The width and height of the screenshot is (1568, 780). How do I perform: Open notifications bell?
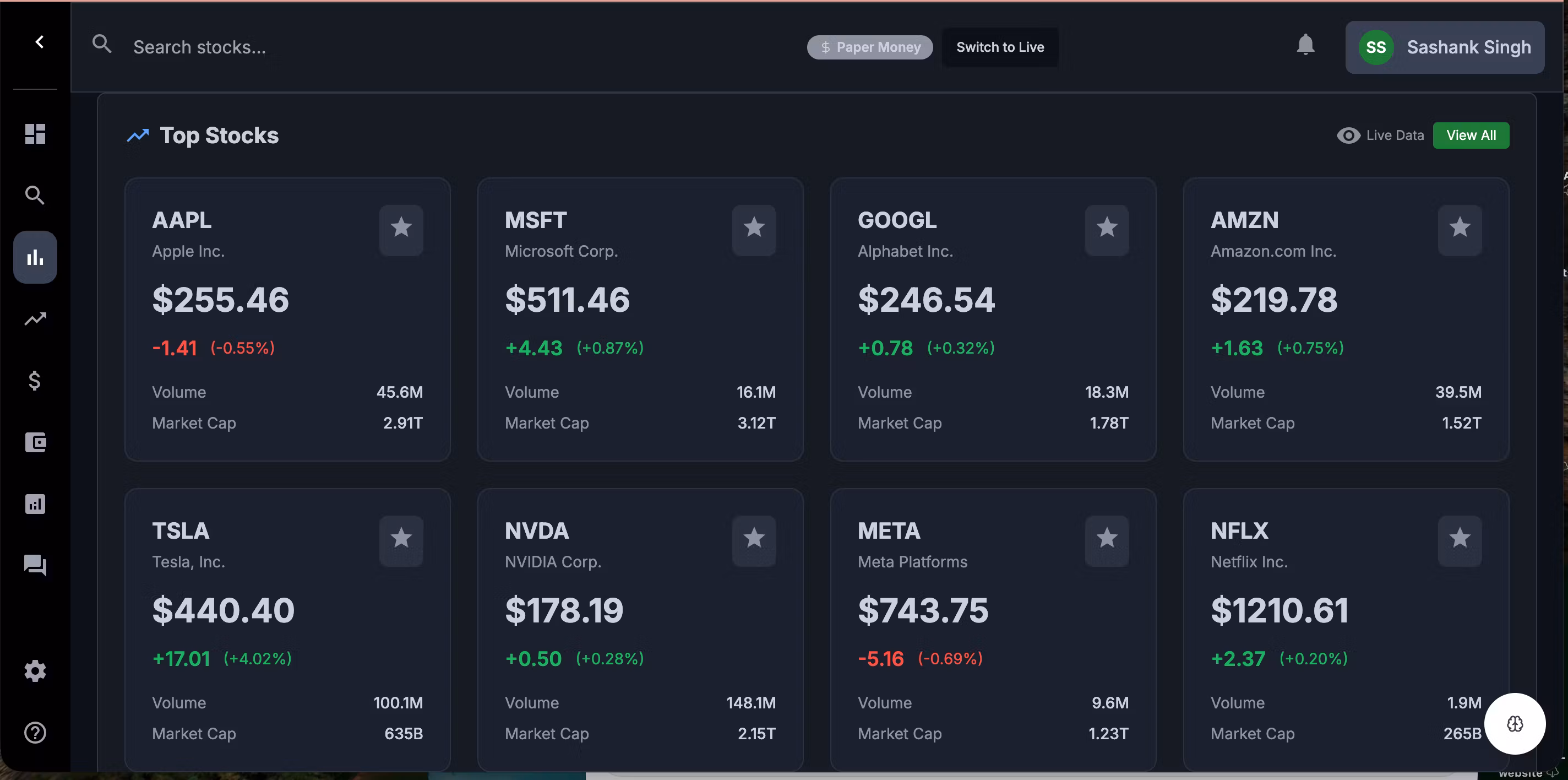1305,45
